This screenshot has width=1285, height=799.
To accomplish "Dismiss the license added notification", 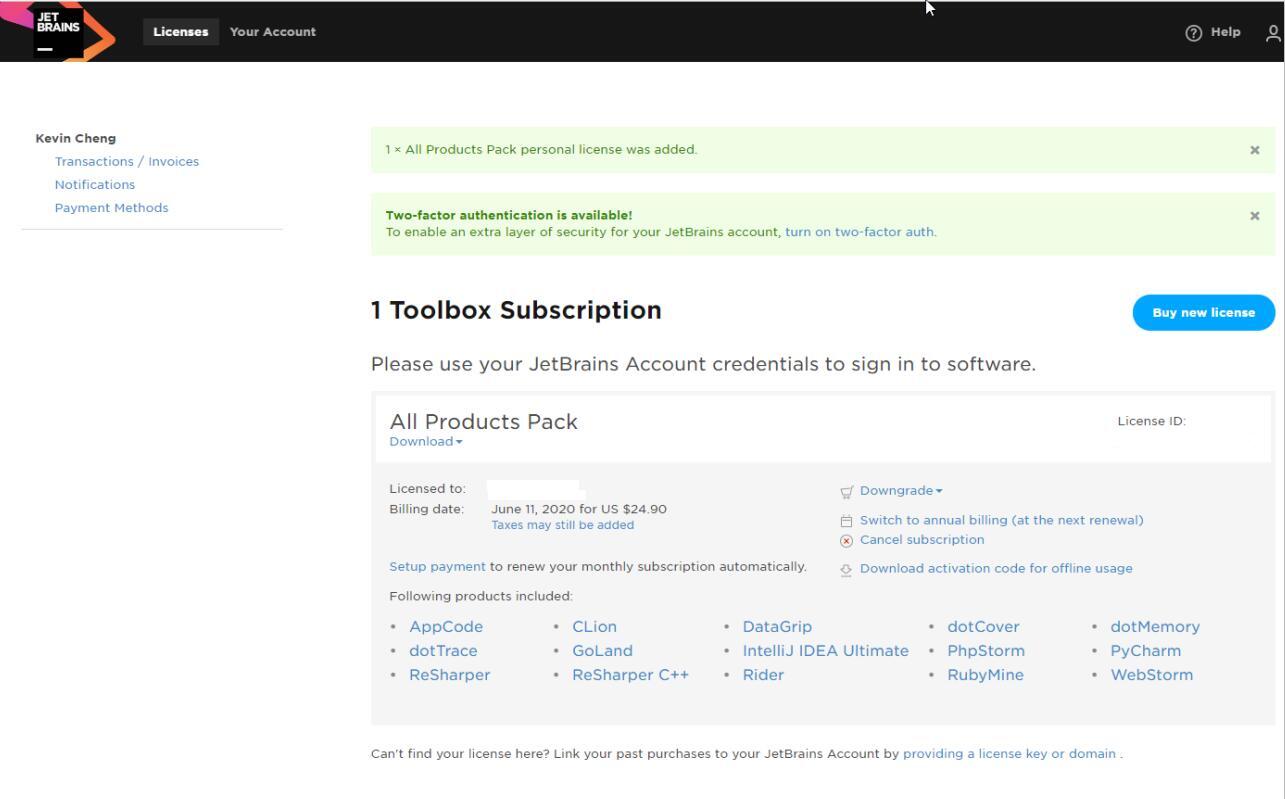I will coord(1255,150).
